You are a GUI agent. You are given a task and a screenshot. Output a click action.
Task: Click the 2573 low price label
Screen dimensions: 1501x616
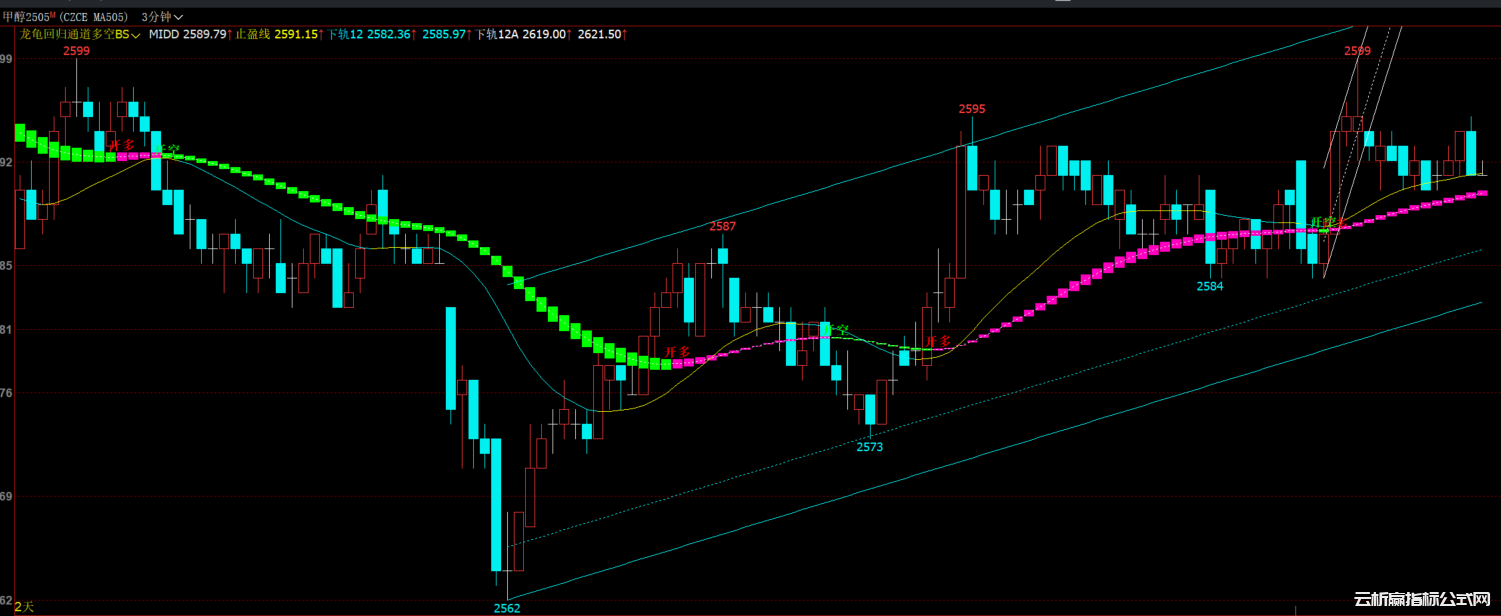pos(870,447)
